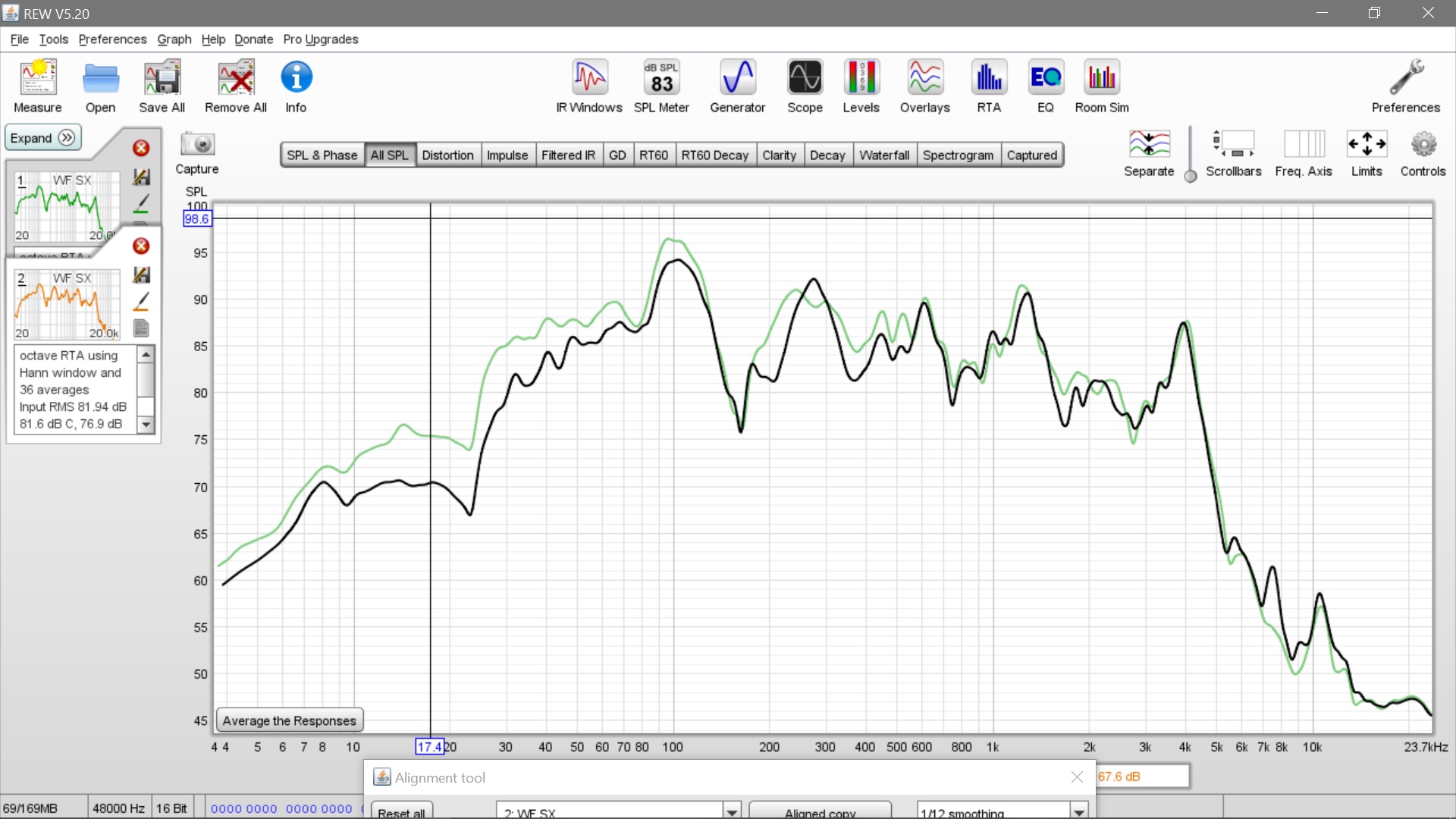Viewport: 1456px width, 819px height.
Task: Switch to Impulse tab
Action: (507, 155)
